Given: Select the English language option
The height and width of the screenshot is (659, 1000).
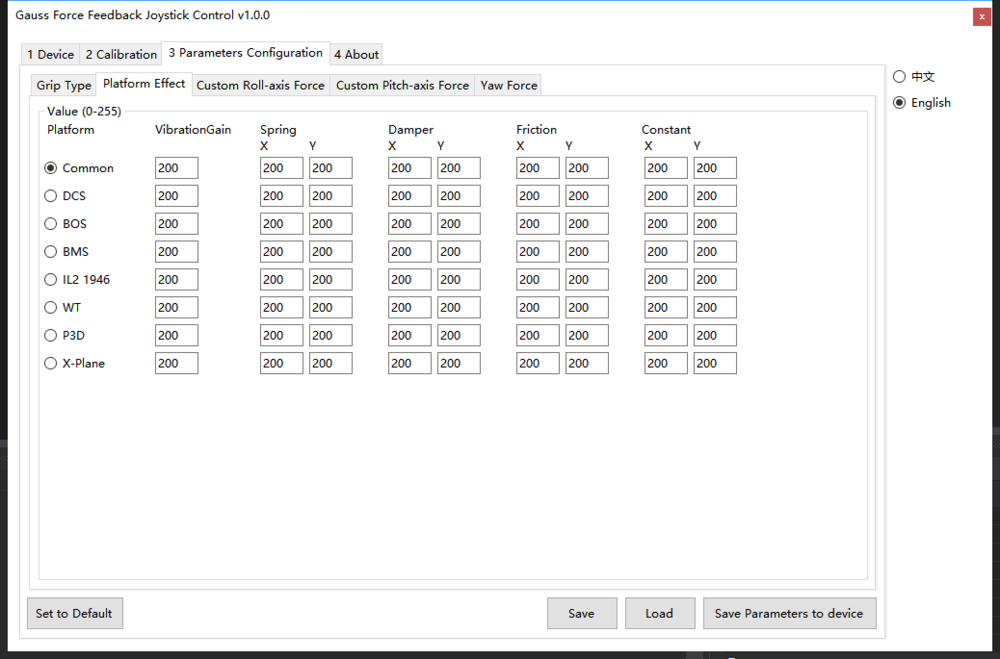Looking at the screenshot, I should pos(922,103).
